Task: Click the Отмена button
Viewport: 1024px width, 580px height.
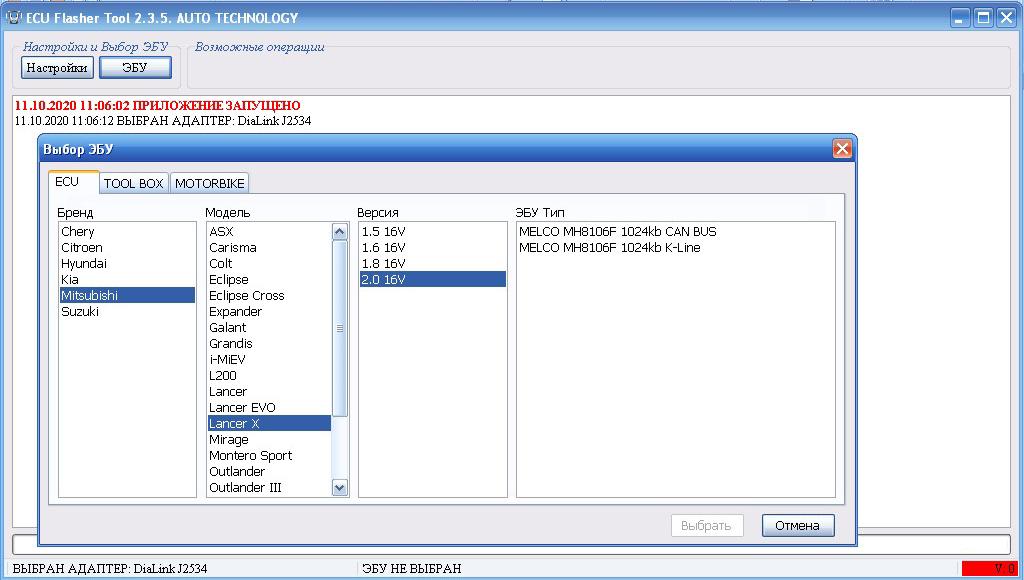Action: pos(797,526)
